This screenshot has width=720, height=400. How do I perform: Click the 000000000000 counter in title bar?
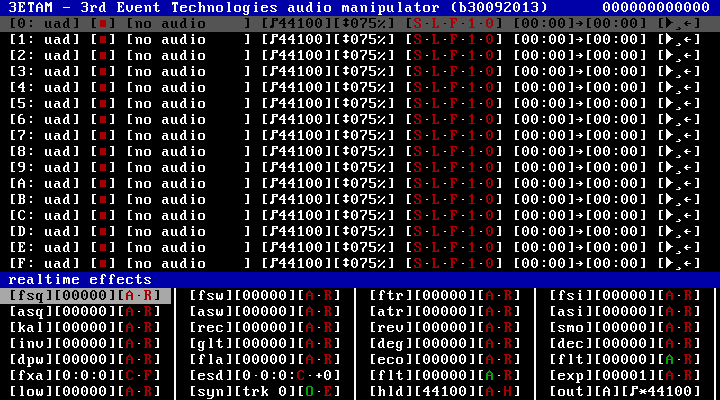(x=656, y=7)
